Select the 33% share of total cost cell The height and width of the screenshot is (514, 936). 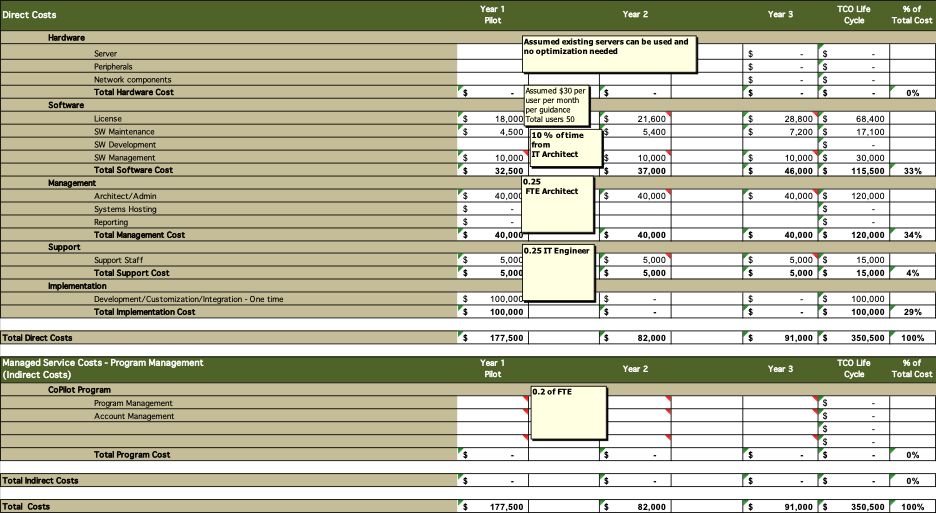coord(912,170)
